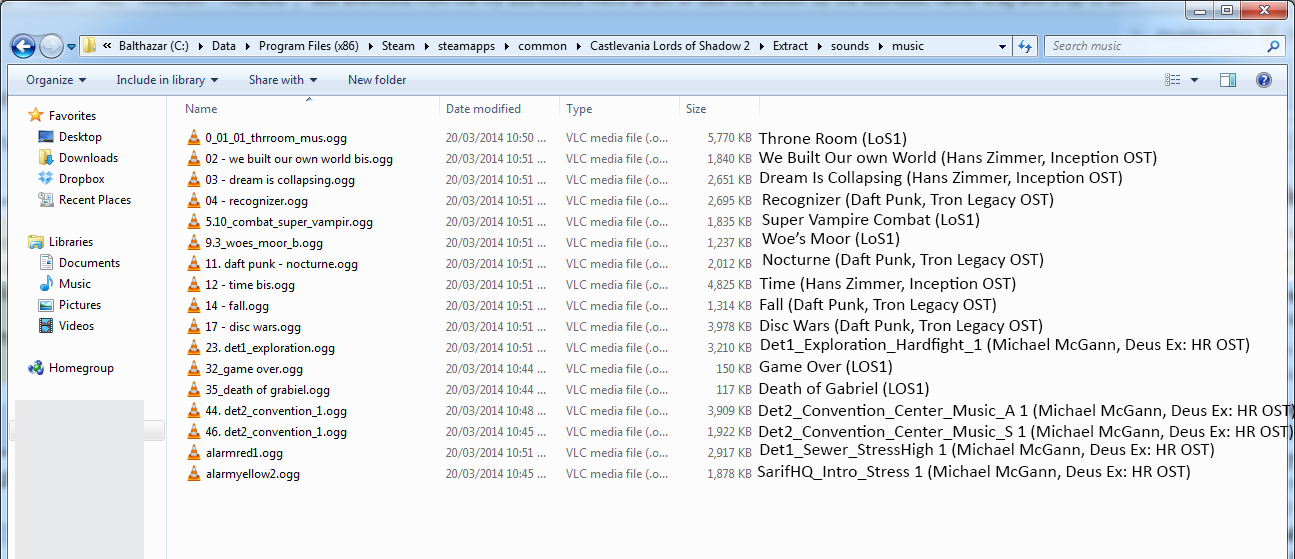Click VLC icon of 03 - dream is collapsing.ogg
Image resolution: width=1295 pixels, height=559 pixels.
tap(193, 180)
